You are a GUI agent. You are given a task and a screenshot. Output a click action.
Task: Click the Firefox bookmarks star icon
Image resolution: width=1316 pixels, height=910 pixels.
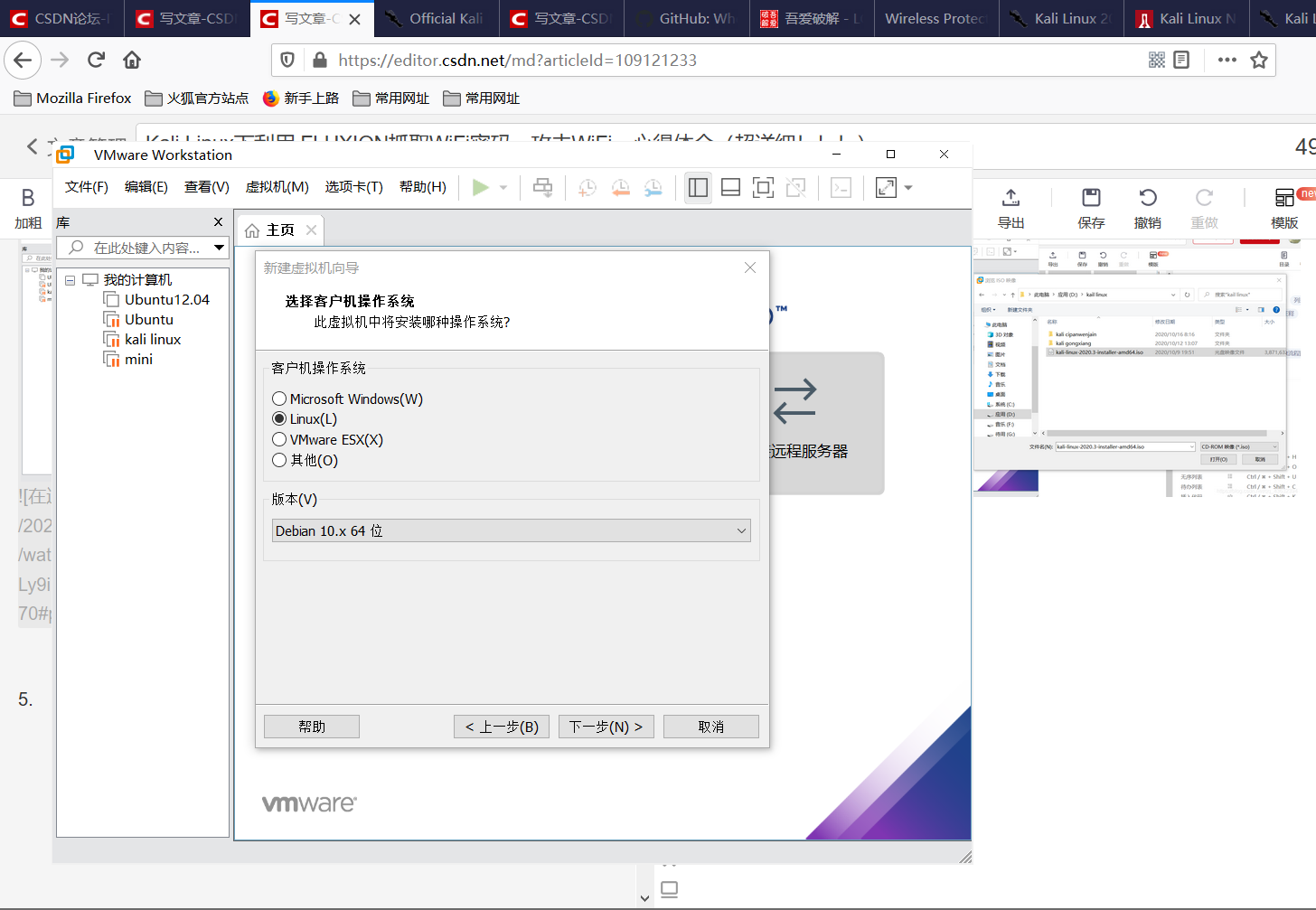point(1259,60)
